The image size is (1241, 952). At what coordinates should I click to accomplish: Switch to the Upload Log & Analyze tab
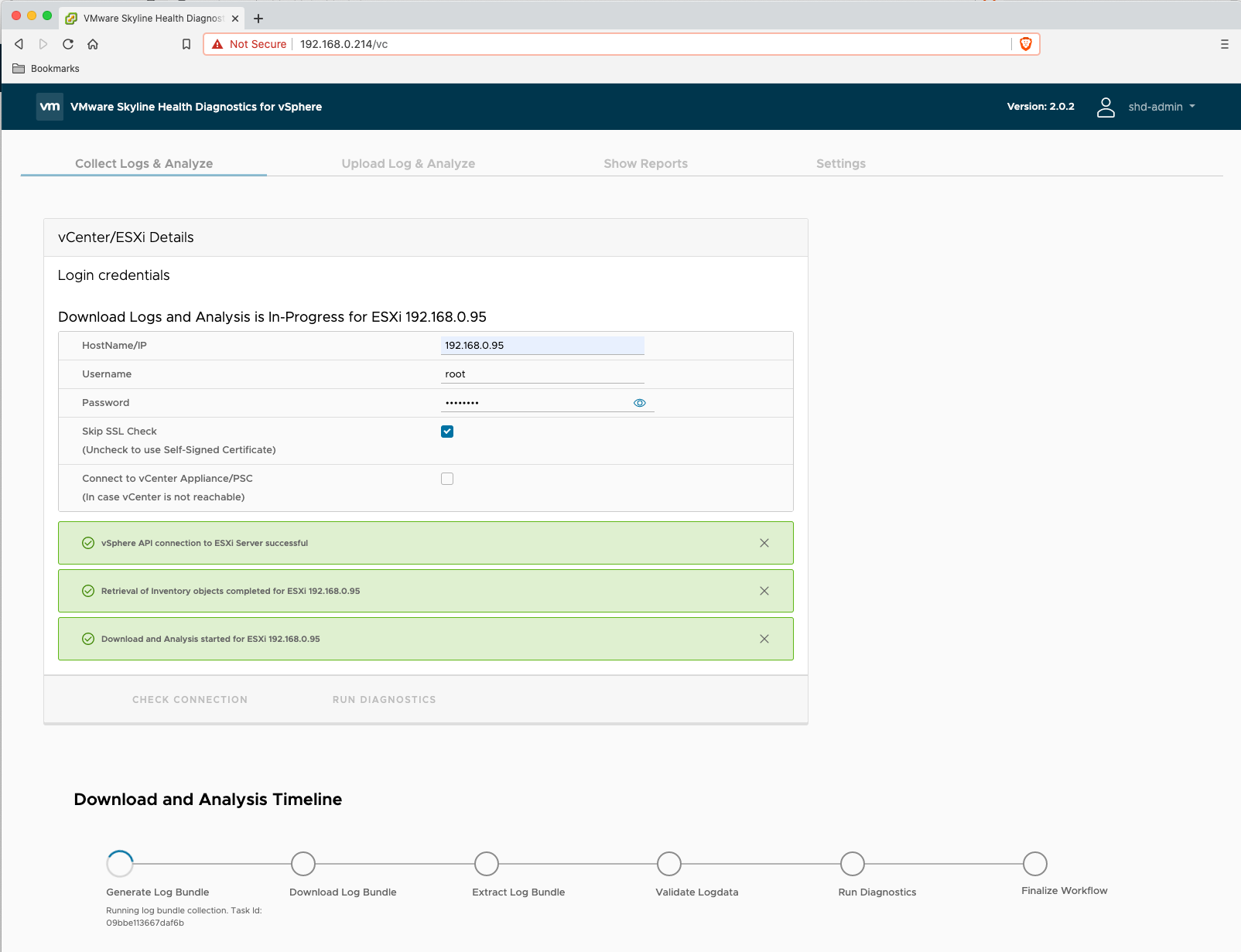point(409,163)
